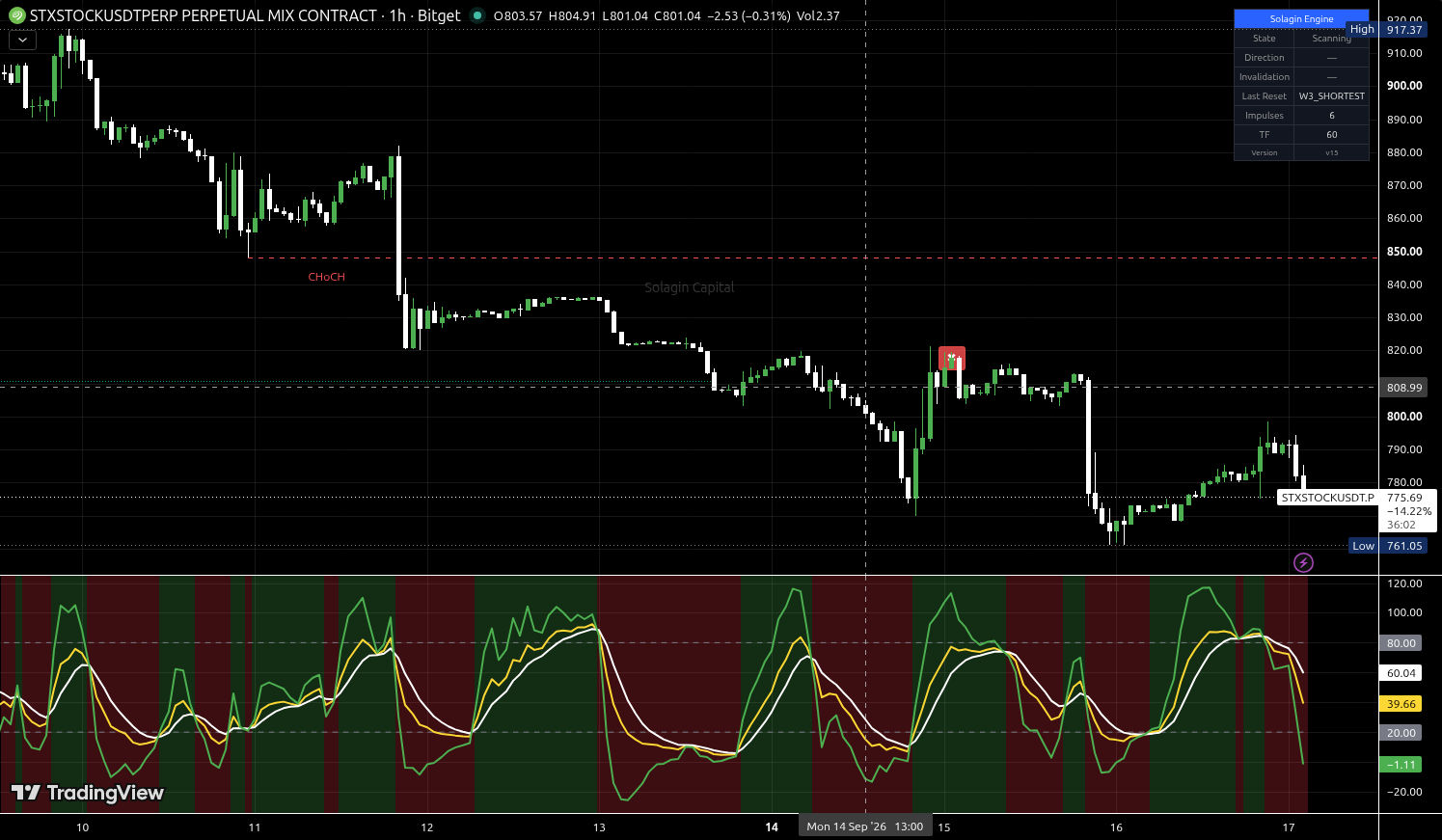Click the 808.99 crosshair price label

pos(1404,388)
